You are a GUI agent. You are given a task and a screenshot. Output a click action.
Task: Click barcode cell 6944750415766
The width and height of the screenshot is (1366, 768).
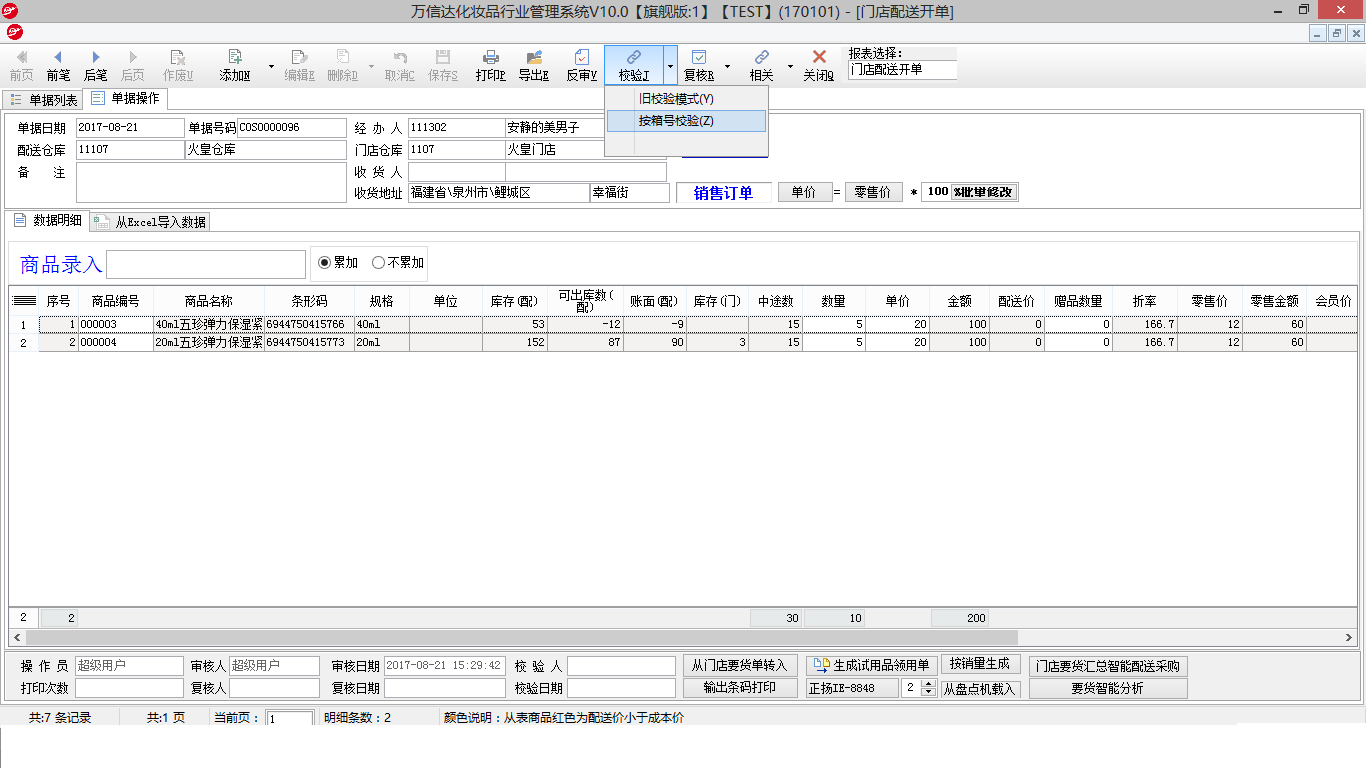pyautogui.click(x=309, y=325)
